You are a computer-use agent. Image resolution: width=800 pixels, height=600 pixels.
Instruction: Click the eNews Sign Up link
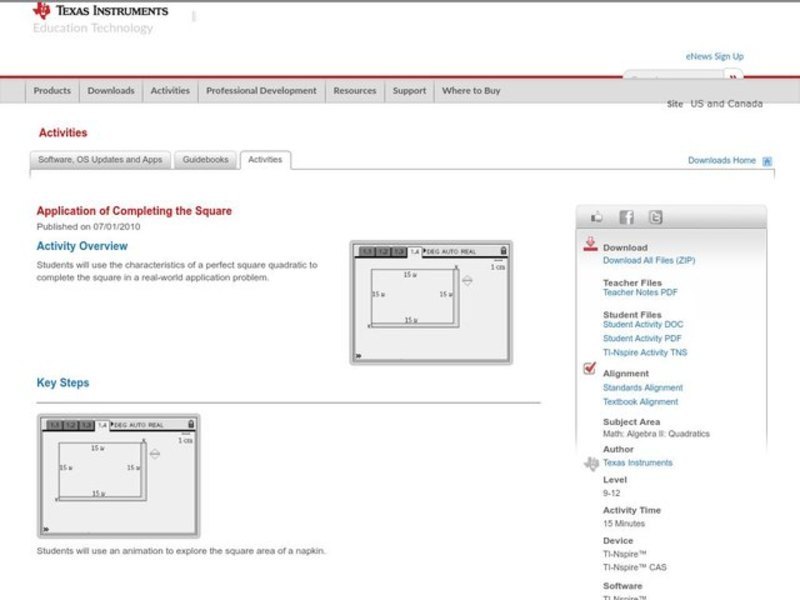click(x=714, y=57)
